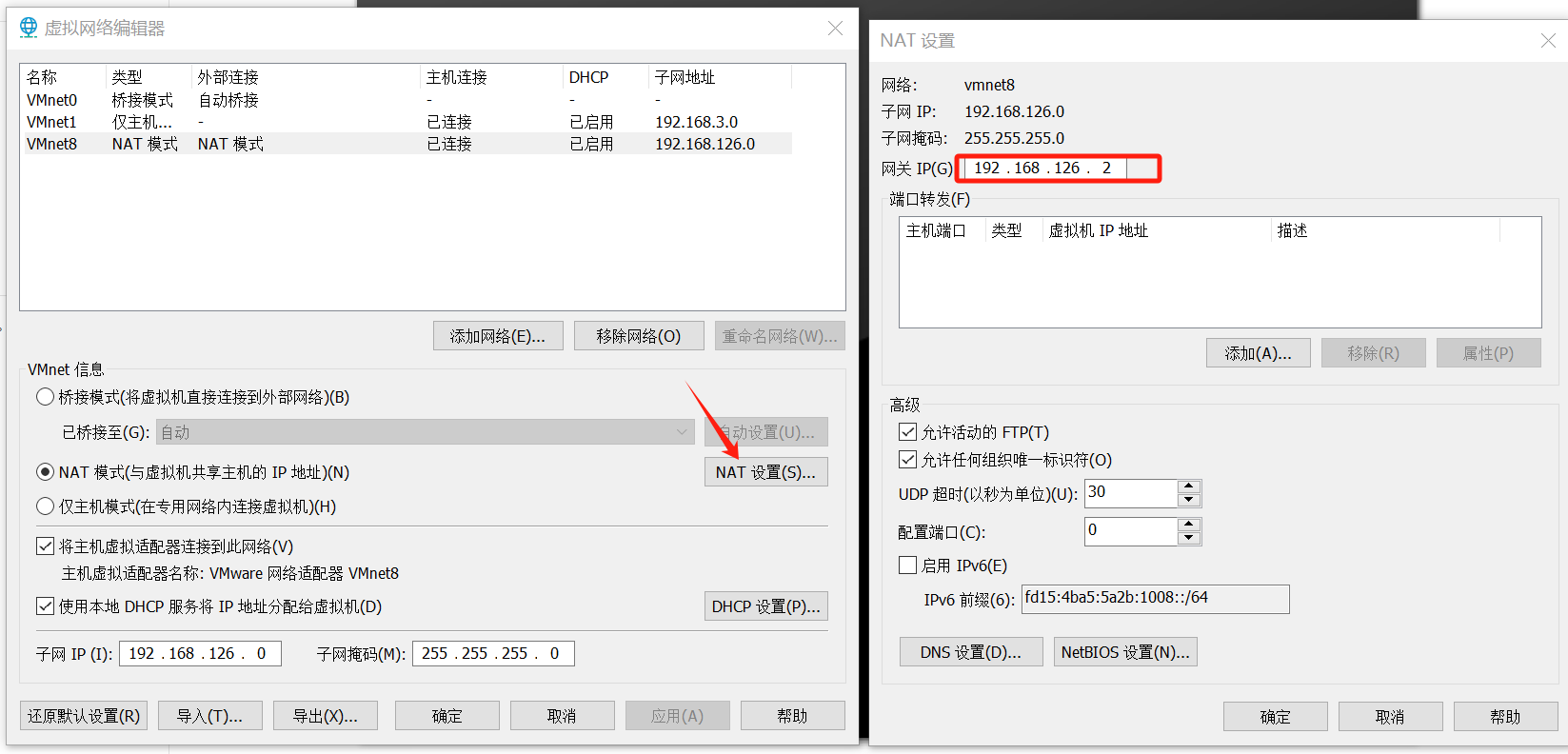Click the DHCP column header

[605, 77]
